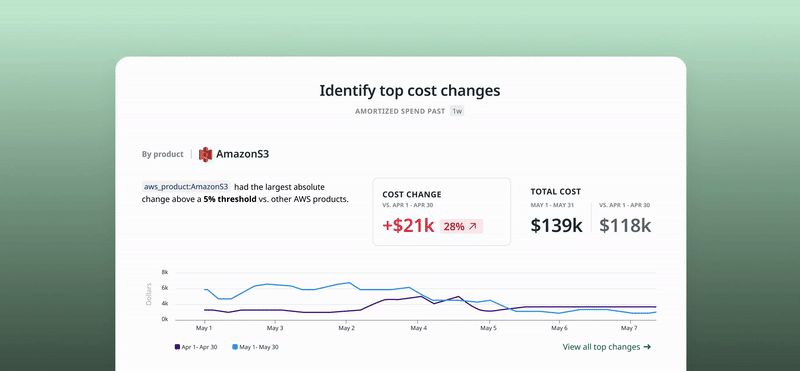
Task: Click the Identify top cost changes title
Action: [x=410, y=91]
